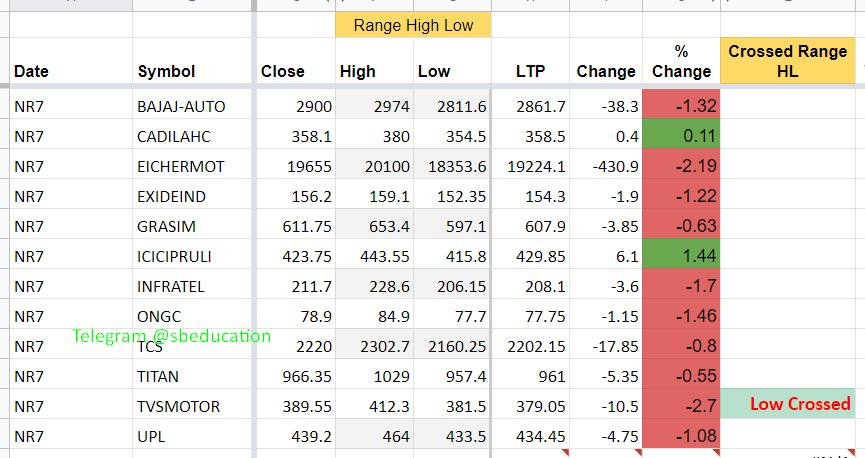Select the UPL symbol cell

pos(191,435)
